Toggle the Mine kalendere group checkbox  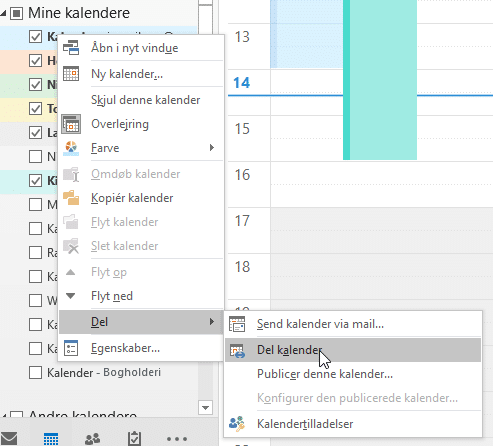[x=16, y=13]
